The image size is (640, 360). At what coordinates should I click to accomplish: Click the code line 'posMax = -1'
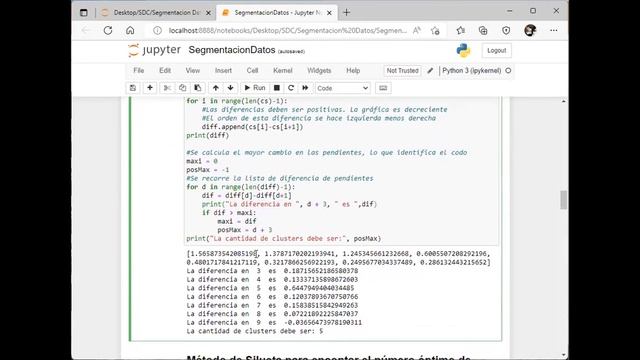[208, 170]
